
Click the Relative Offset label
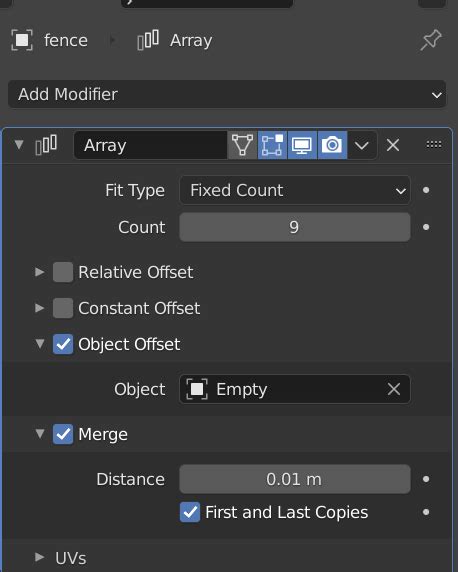click(x=136, y=272)
